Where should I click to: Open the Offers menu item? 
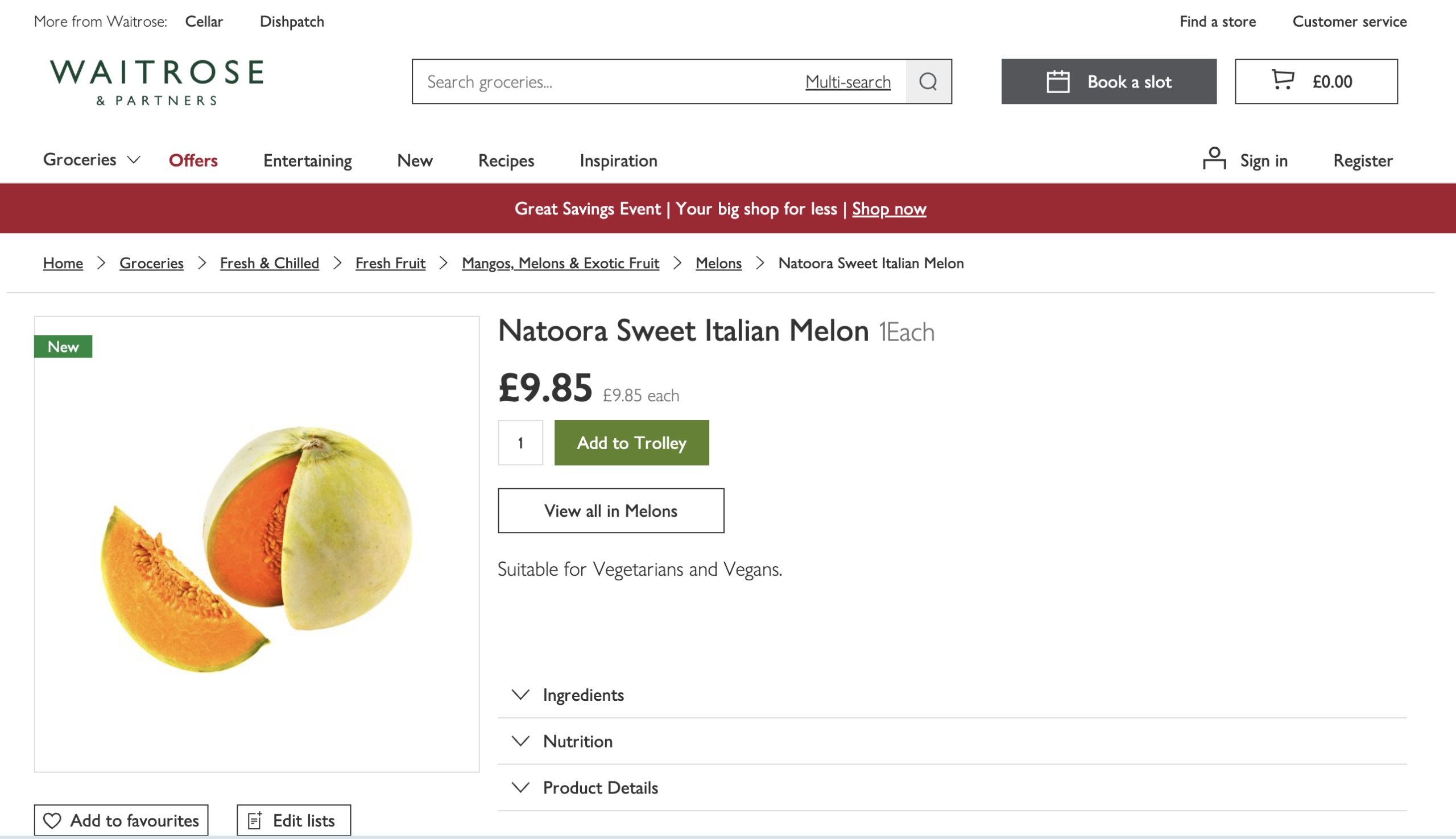coord(193,160)
